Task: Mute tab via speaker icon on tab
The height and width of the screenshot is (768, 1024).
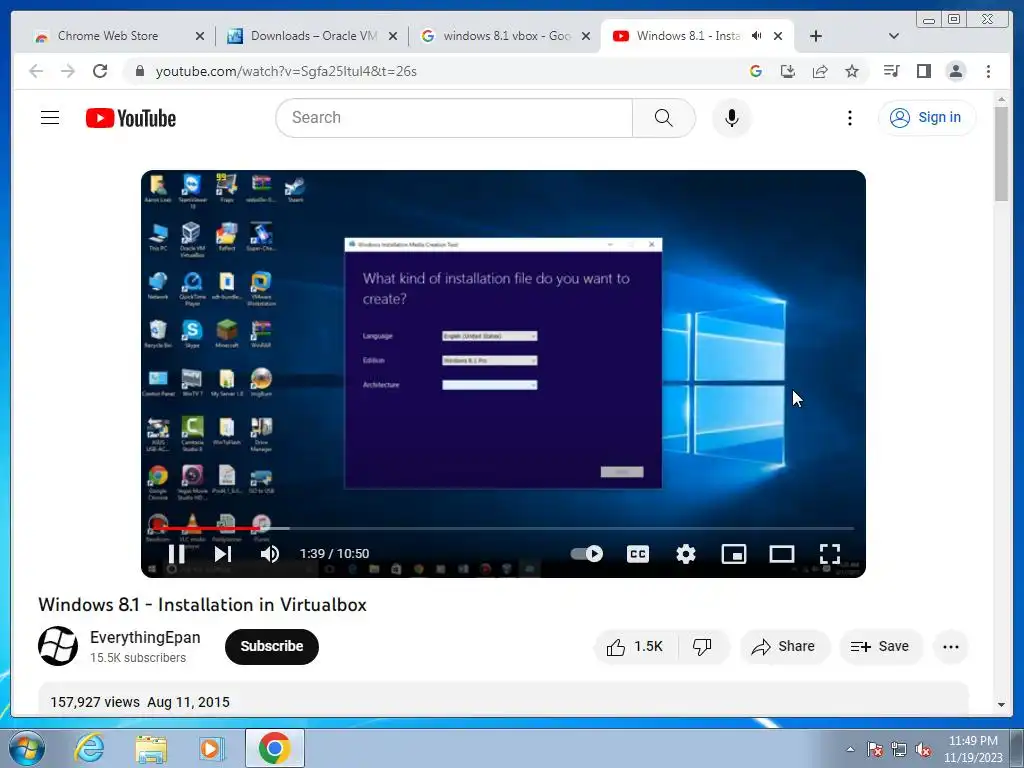Action: click(756, 36)
